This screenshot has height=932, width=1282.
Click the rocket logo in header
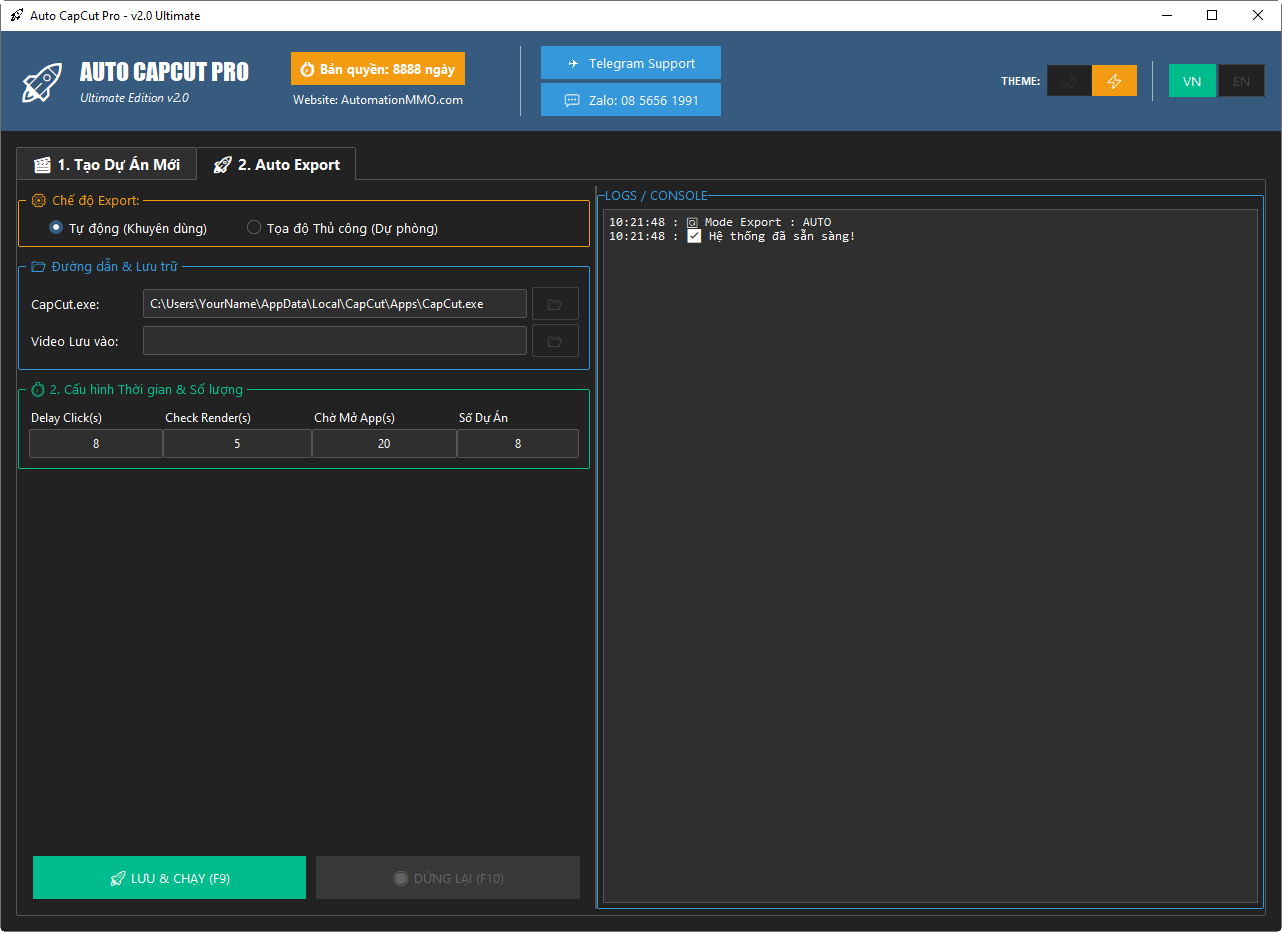coord(43,81)
